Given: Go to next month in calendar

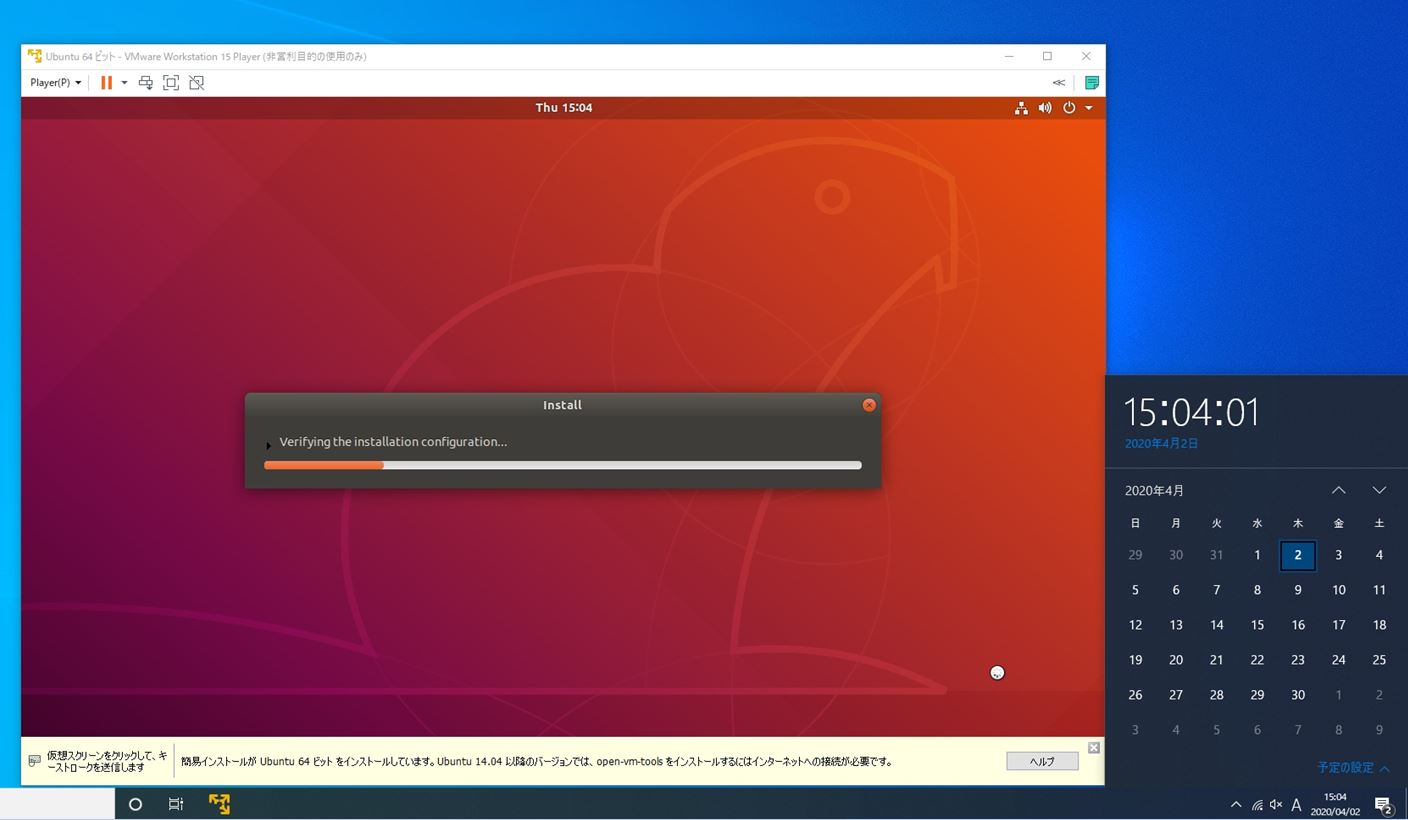Looking at the screenshot, I should [x=1379, y=490].
